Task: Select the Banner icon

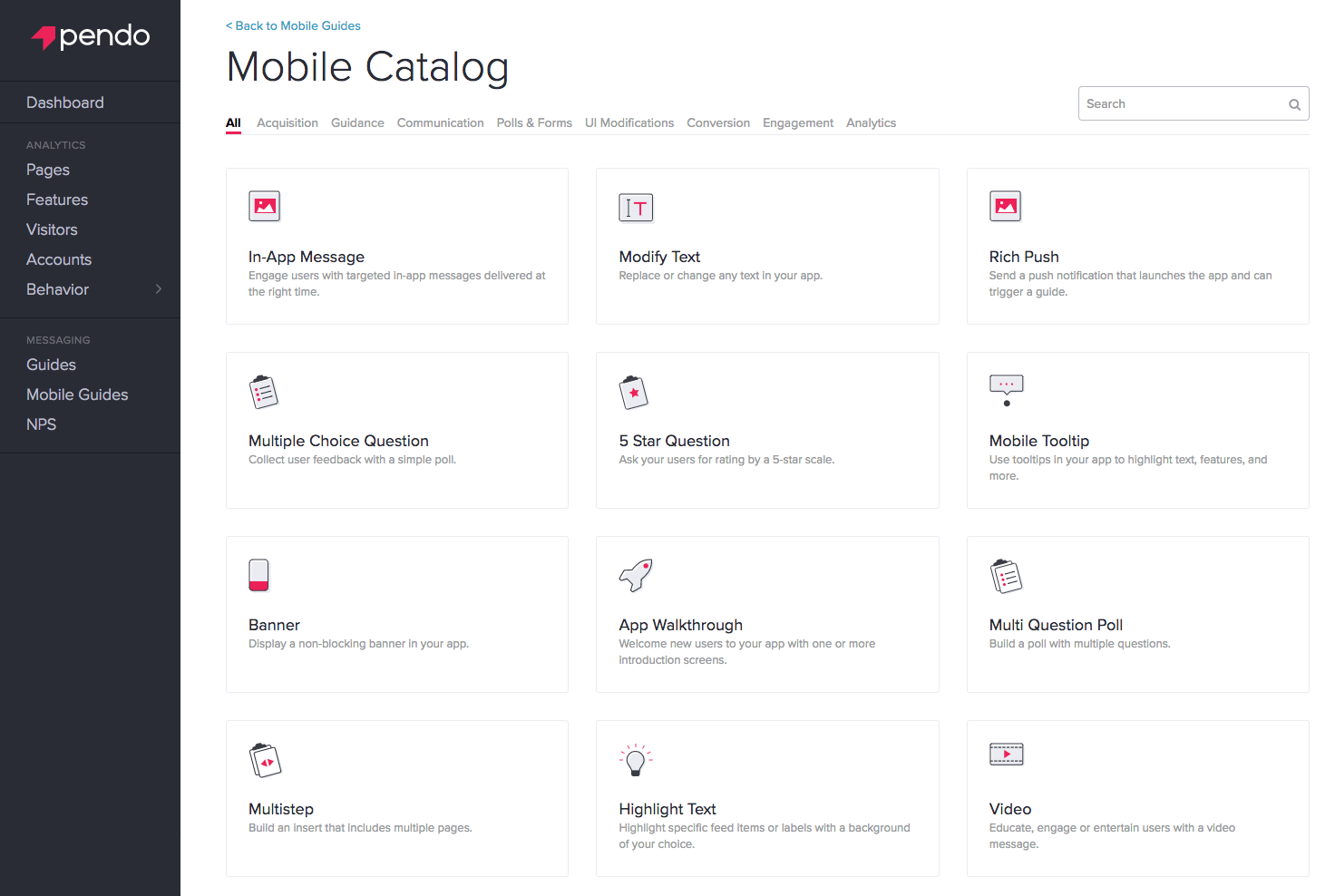Action: [x=258, y=575]
